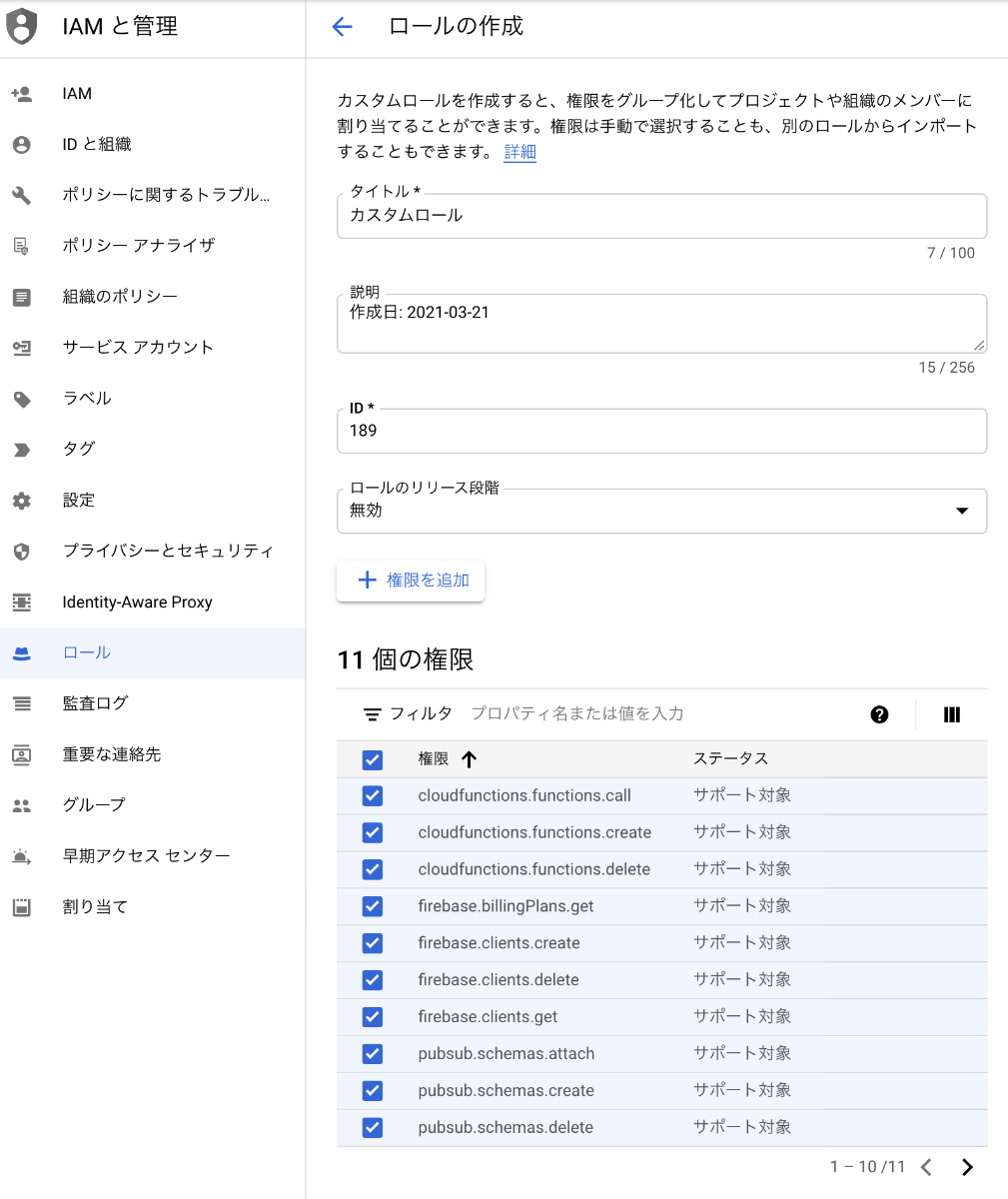Uncheck cloudfunctions.functions.call permission
Image resolution: width=1008 pixels, height=1199 pixels.
pos(373,796)
